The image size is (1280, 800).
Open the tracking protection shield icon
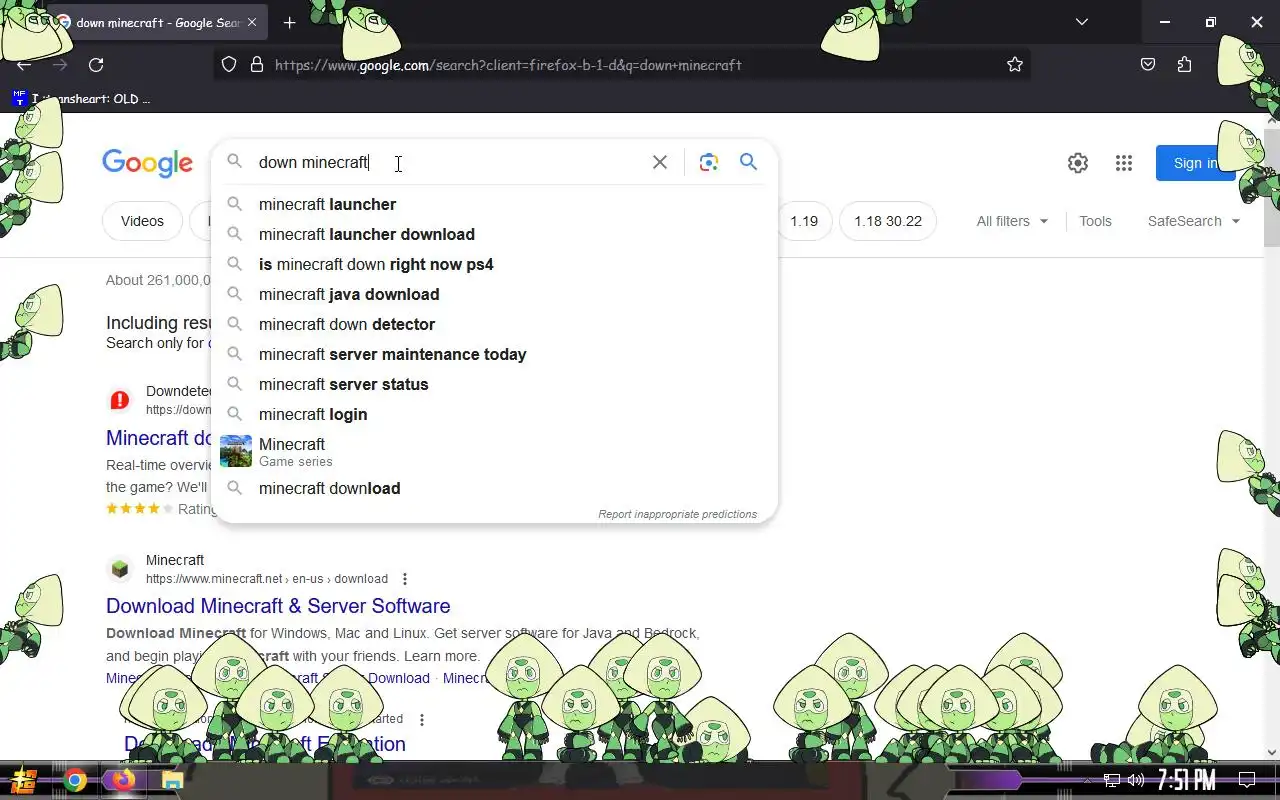229,65
